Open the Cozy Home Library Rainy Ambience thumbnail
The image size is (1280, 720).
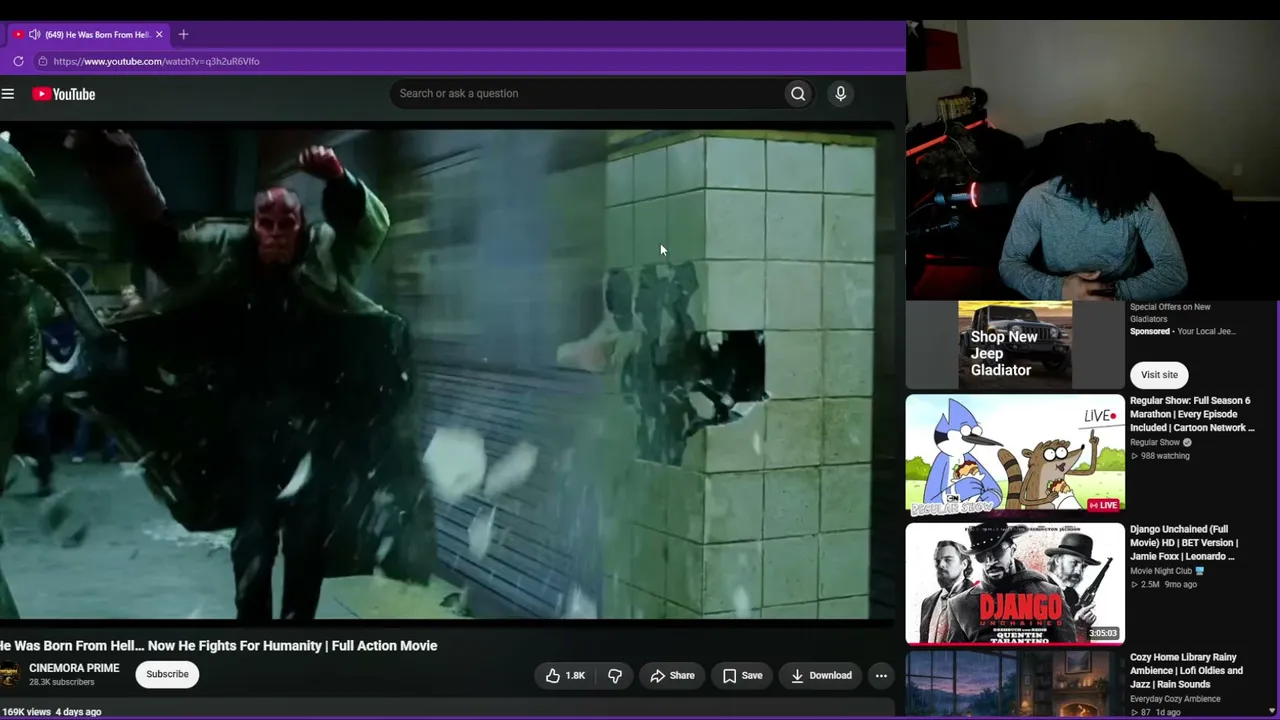click(1015, 686)
